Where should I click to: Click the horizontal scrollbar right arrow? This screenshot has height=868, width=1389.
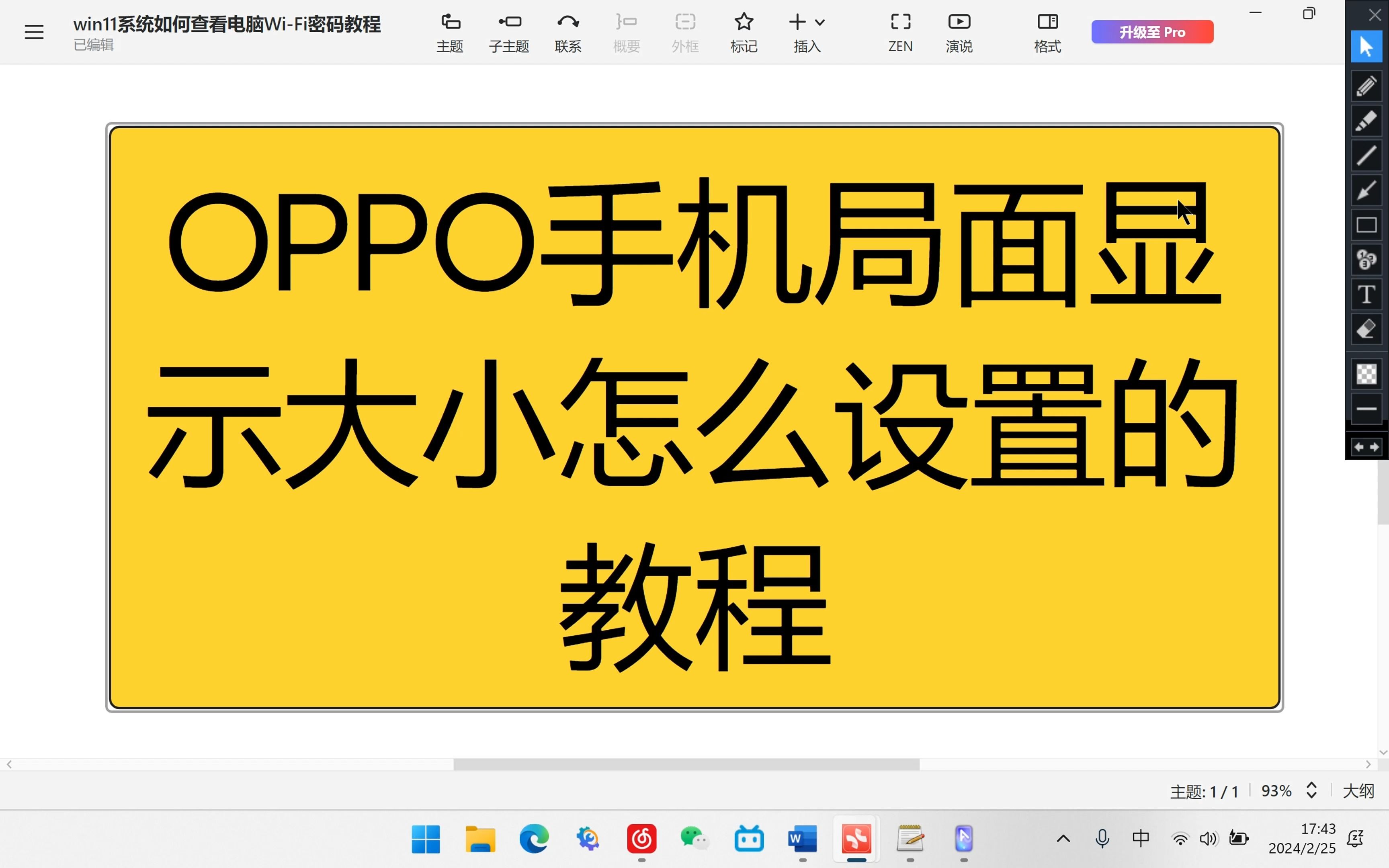[x=1369, y=764]
